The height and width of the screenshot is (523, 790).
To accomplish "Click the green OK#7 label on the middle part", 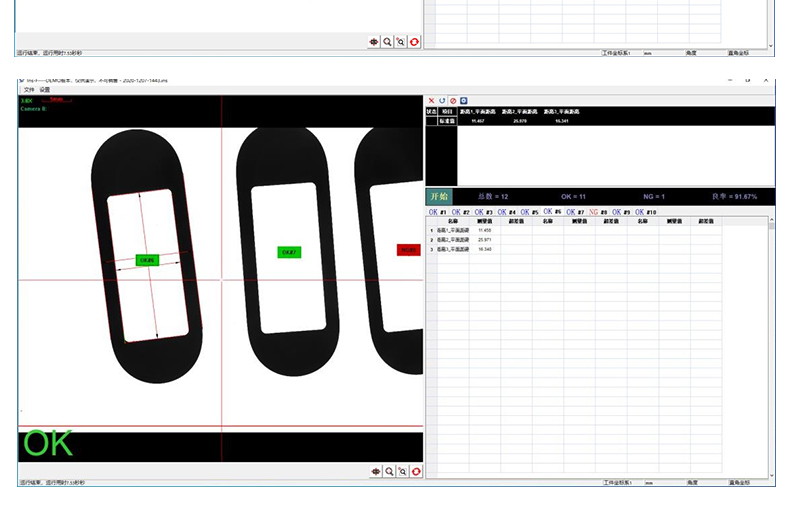I will click(x=289, y=252).
